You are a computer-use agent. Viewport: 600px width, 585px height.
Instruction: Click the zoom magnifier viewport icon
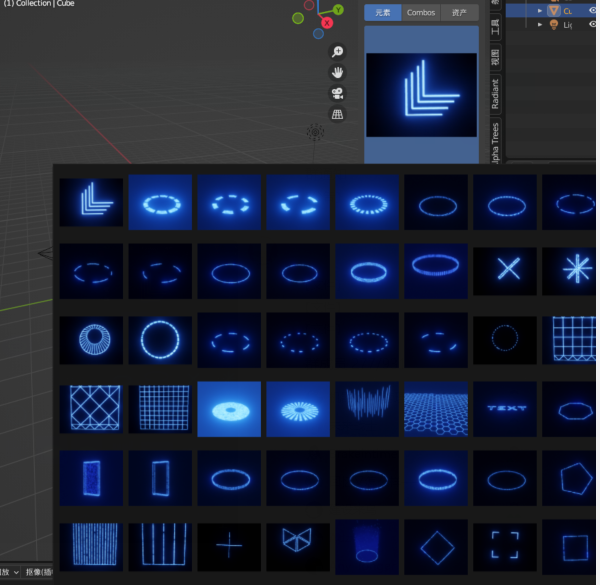click(338, 51)
